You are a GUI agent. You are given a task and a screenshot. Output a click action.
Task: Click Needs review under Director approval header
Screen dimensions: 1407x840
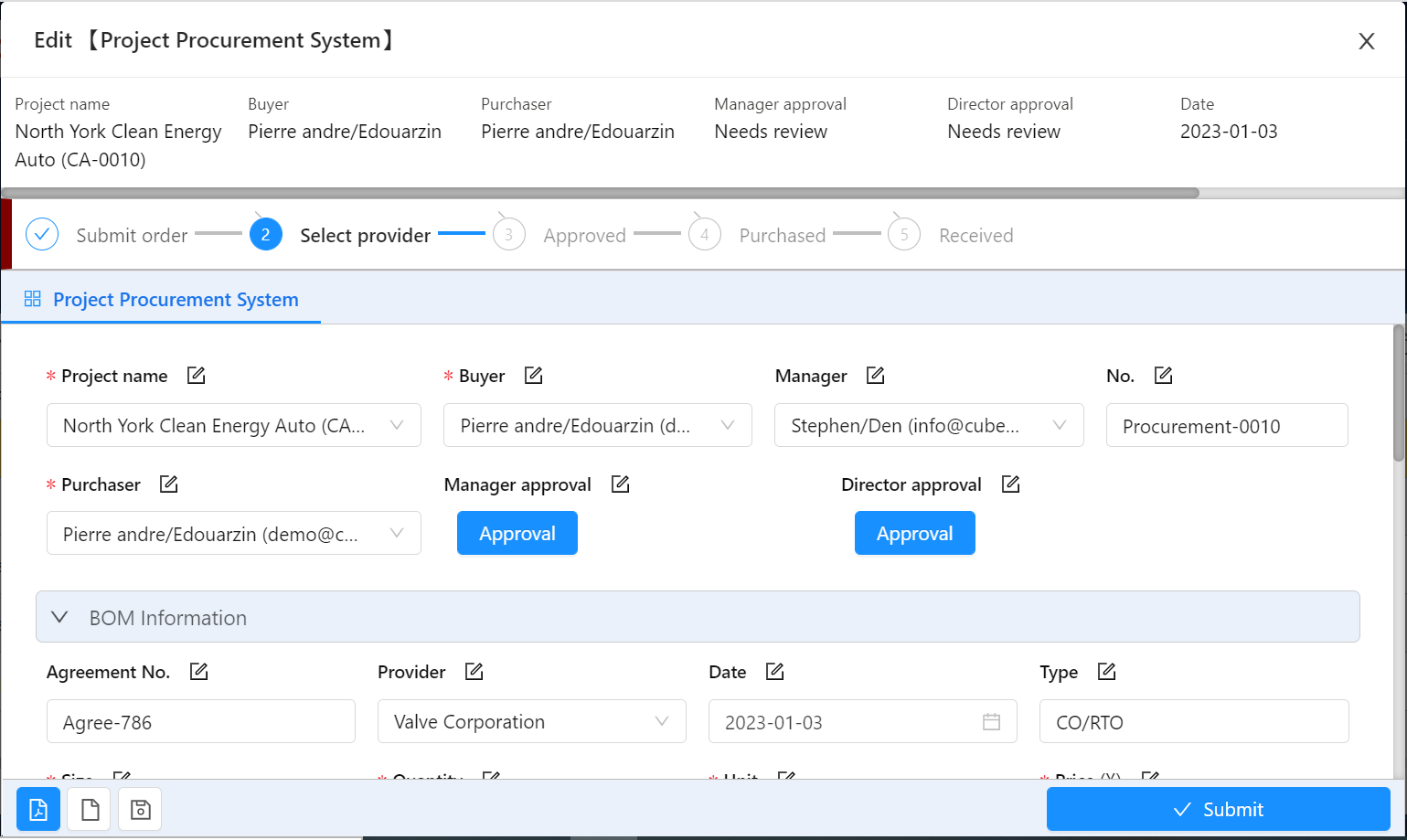1004,132
